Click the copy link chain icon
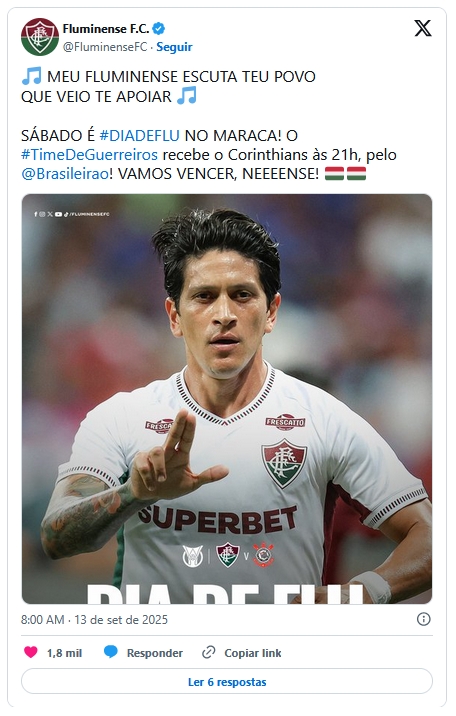 (209, 653)
